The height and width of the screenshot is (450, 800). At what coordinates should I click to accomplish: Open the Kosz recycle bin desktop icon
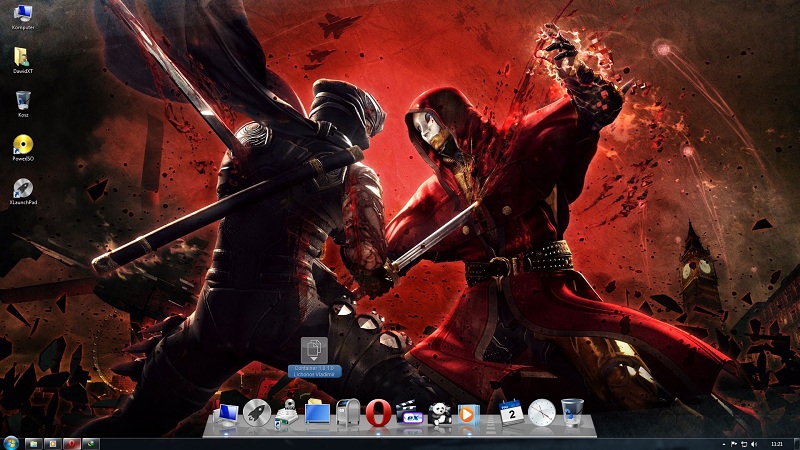click(23, 104)
